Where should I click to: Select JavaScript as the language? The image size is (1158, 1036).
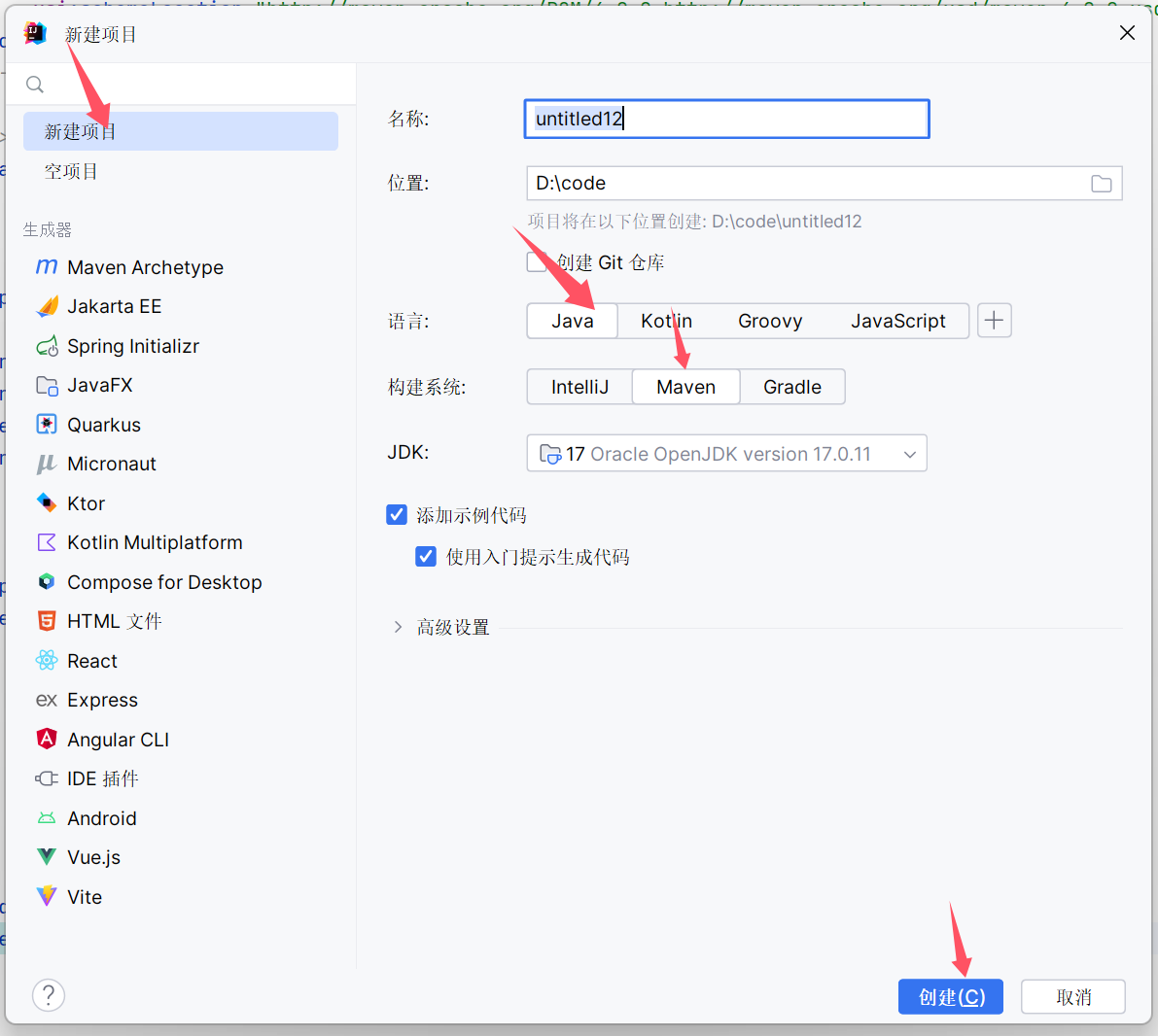point(898,321)
